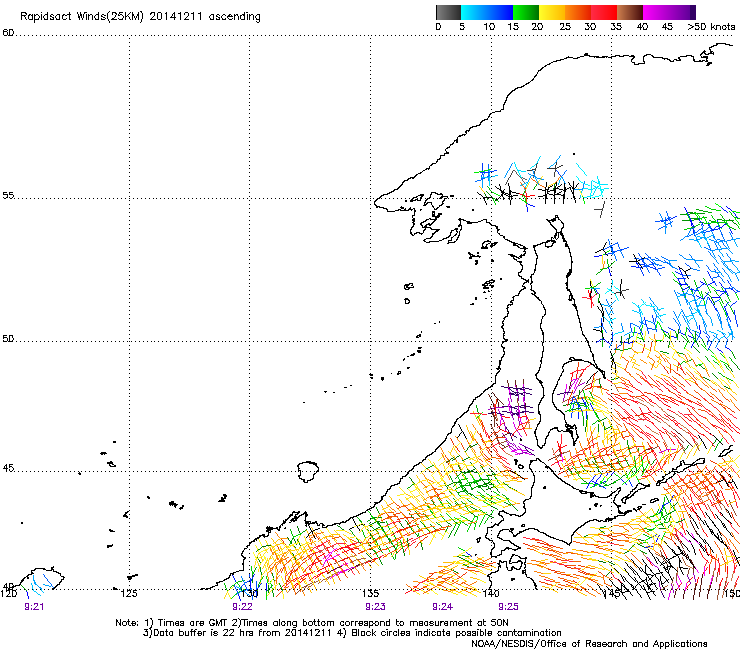This screenshot has height=650, width=740.
Task: Click the NOAA/NESDIS credit line
Action: coord(589,644)
